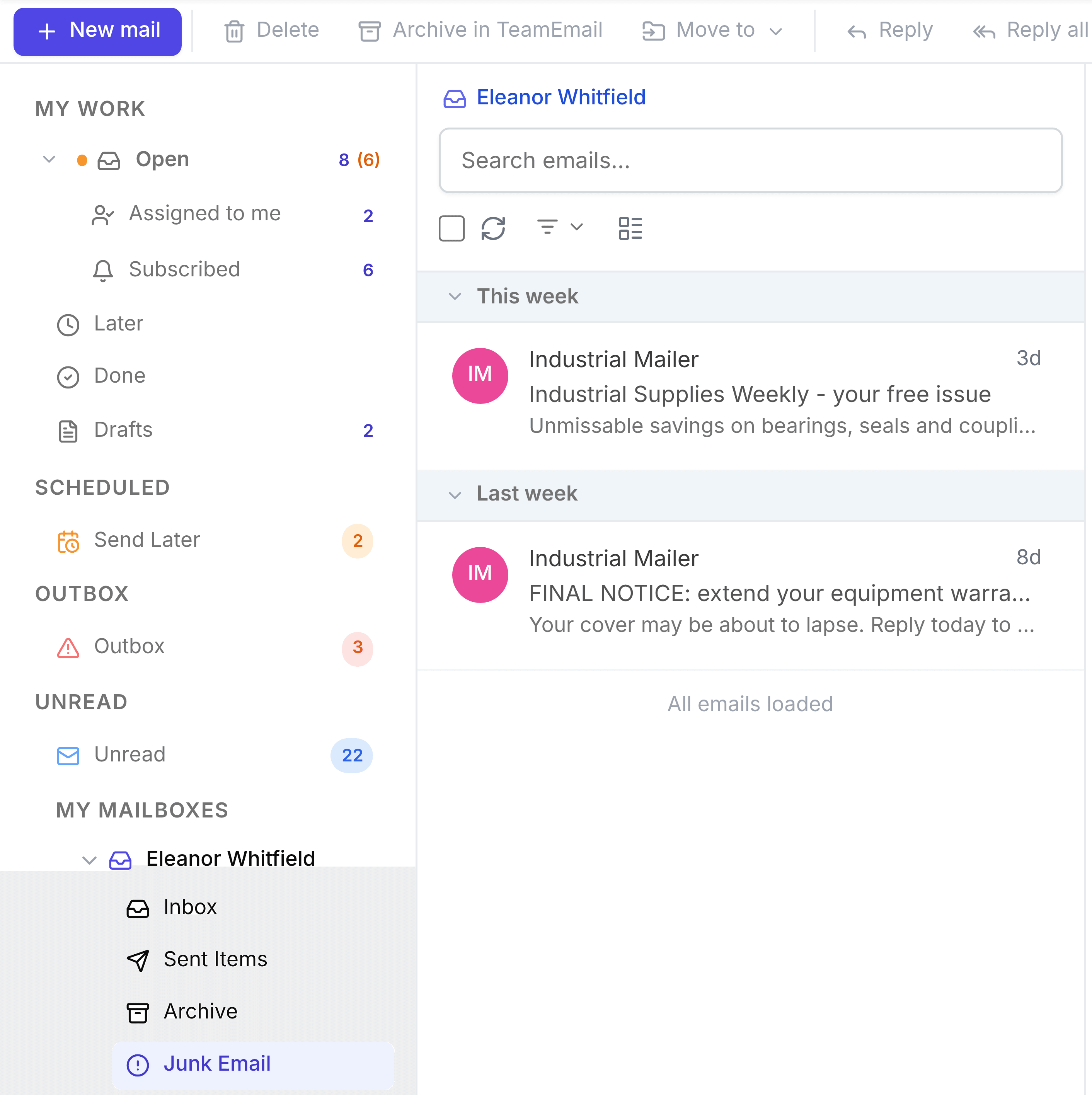Collapse the This week group

click(x=455, y=296)
